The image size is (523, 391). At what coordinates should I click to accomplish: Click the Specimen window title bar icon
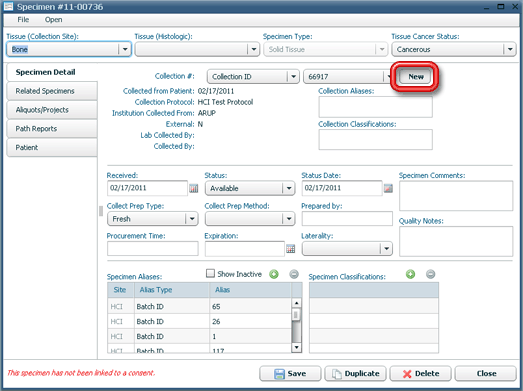(8, 6)
